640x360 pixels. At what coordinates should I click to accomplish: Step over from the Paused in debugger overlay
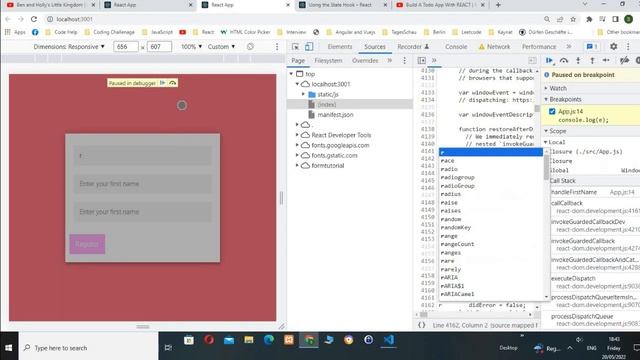point(173,83)
